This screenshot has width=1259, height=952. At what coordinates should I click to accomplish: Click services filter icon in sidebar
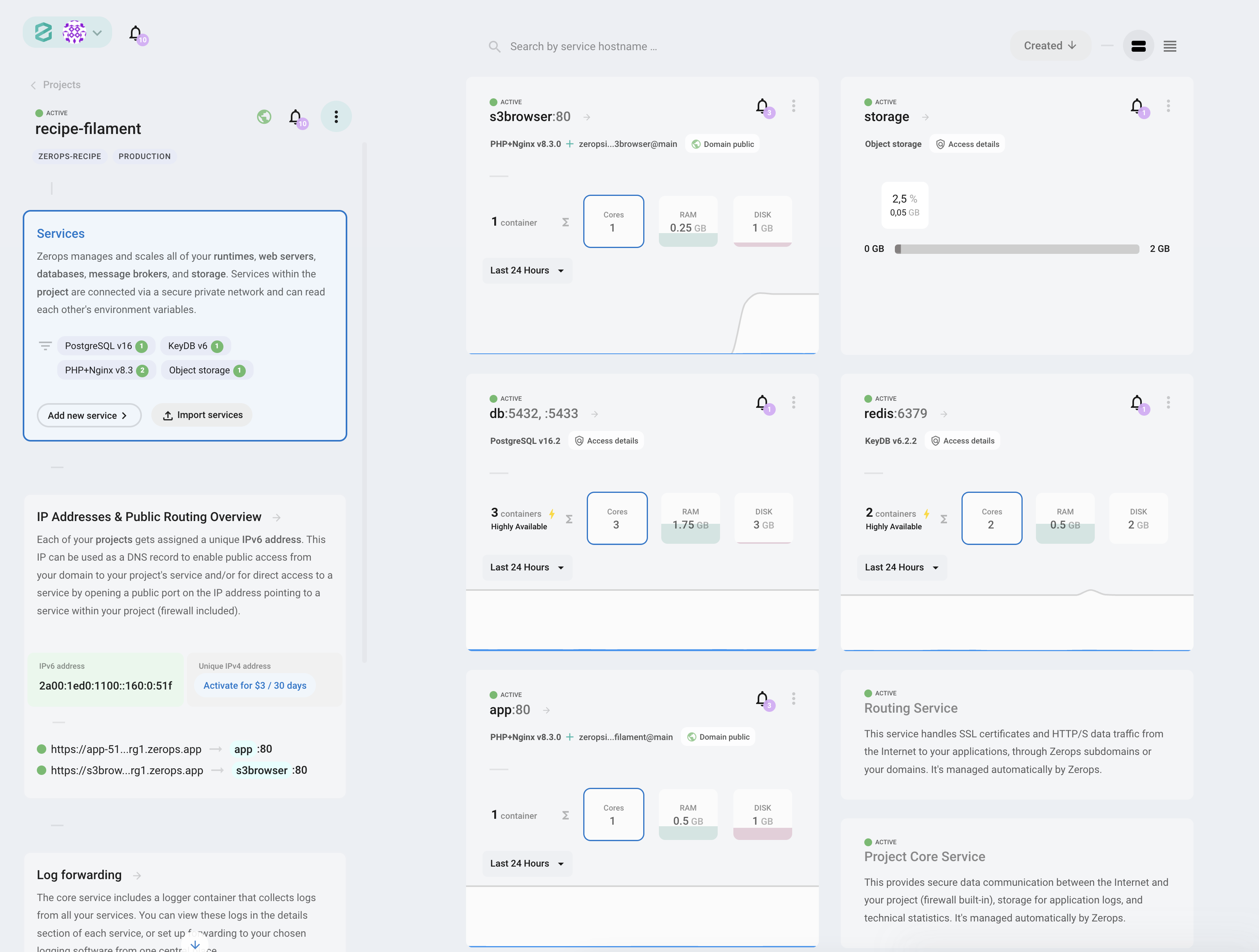(x=45, y=346)
